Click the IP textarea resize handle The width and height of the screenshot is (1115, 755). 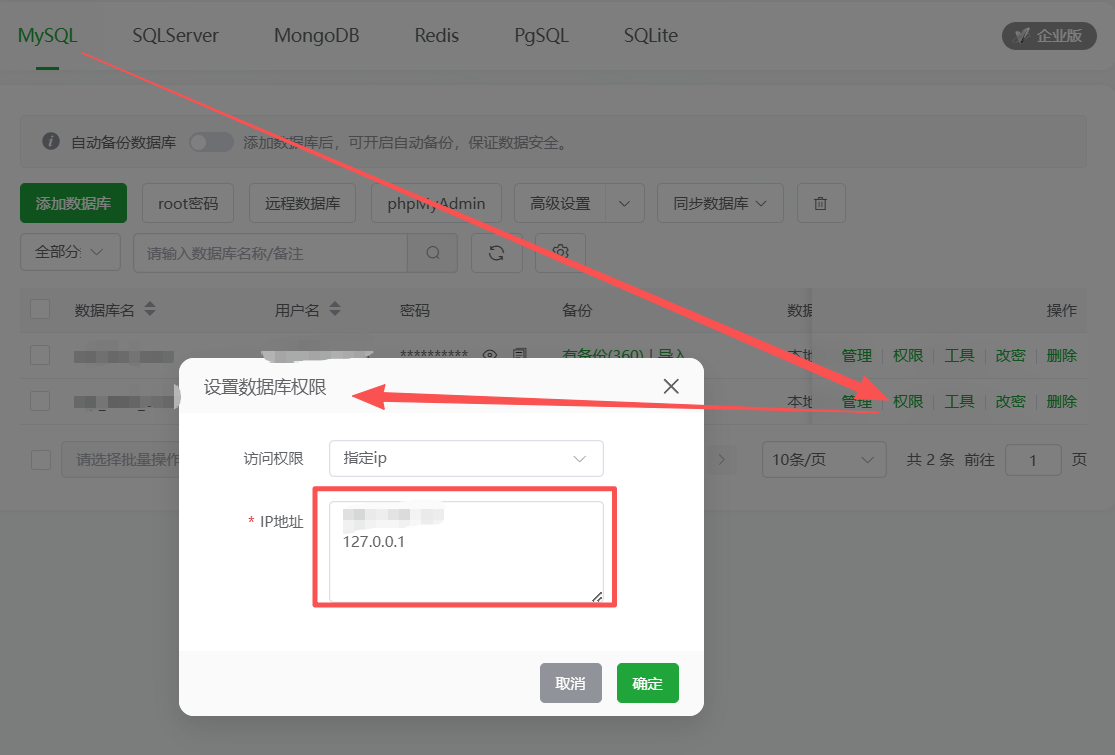pyautogui.click(x=597, y=597)
